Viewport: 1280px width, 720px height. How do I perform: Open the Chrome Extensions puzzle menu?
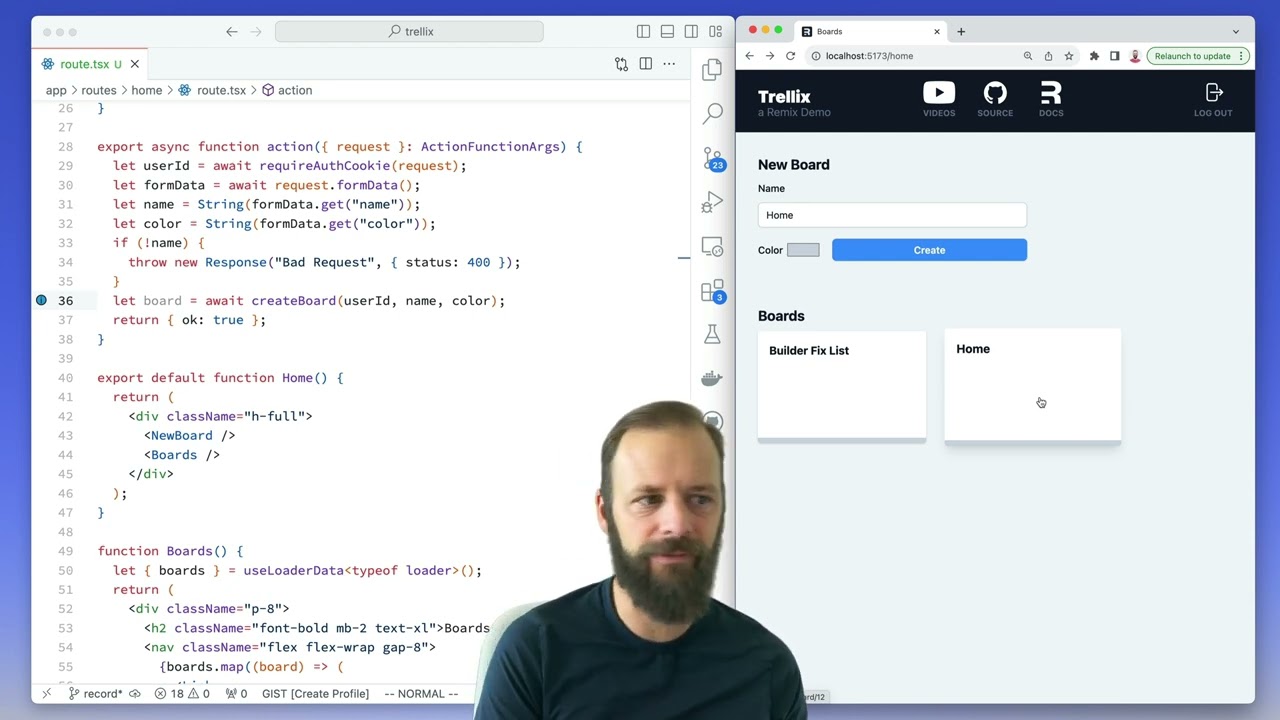pyautogui.click(x=1094, y=56)
